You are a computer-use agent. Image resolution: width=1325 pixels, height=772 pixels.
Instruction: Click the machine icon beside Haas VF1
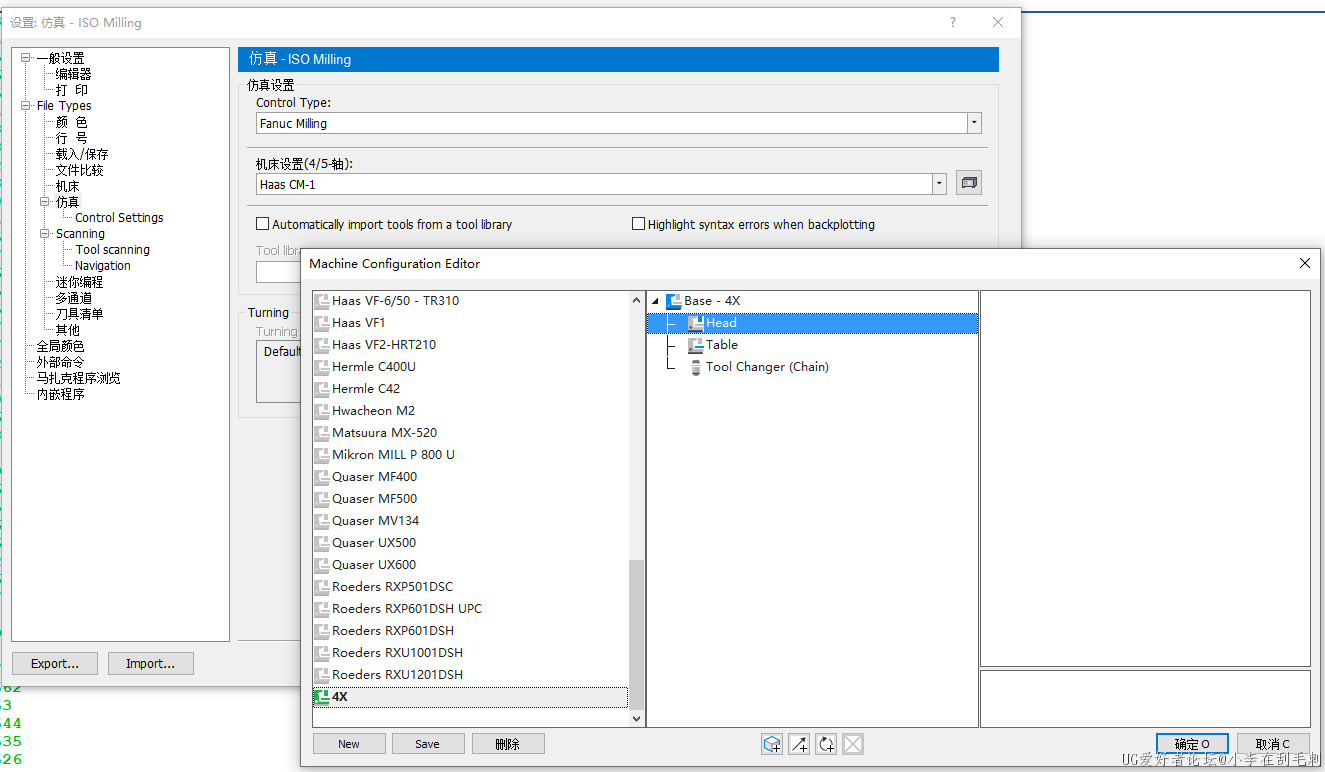click(322, 323)
